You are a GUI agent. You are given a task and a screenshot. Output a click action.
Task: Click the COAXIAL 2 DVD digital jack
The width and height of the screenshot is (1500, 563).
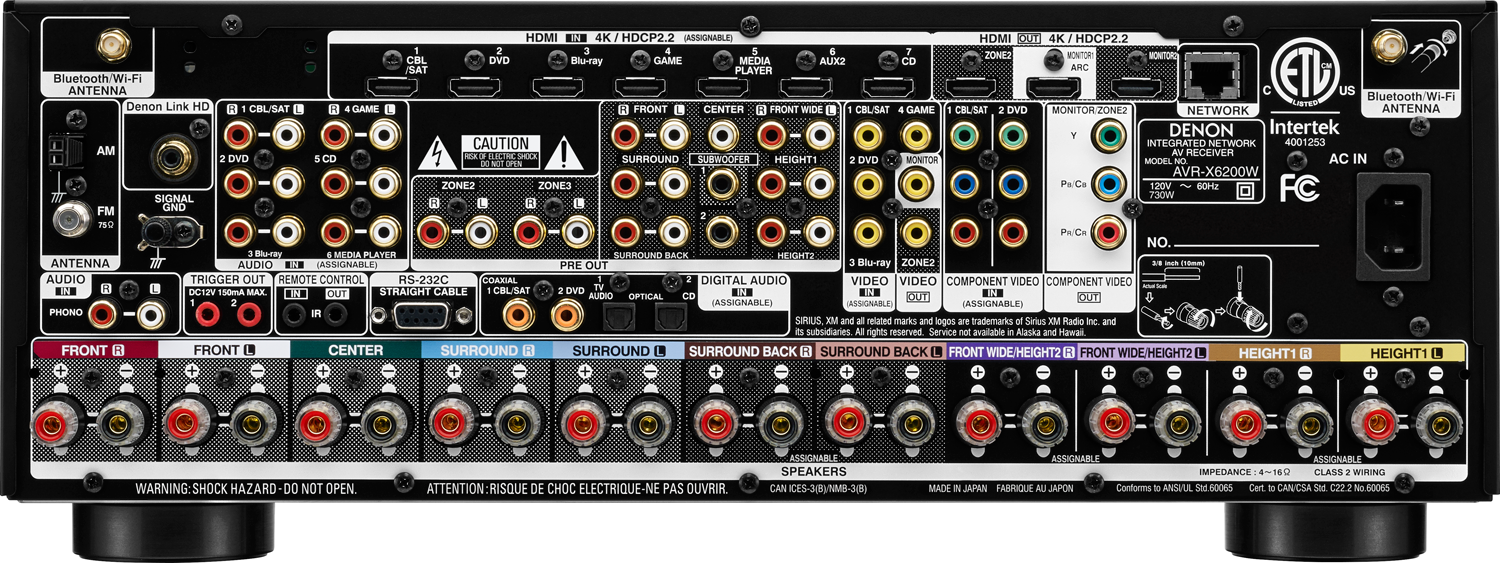(x=567, y=317)
